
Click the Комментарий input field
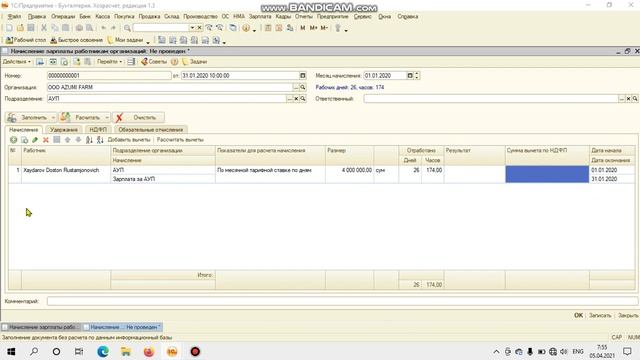342,301
